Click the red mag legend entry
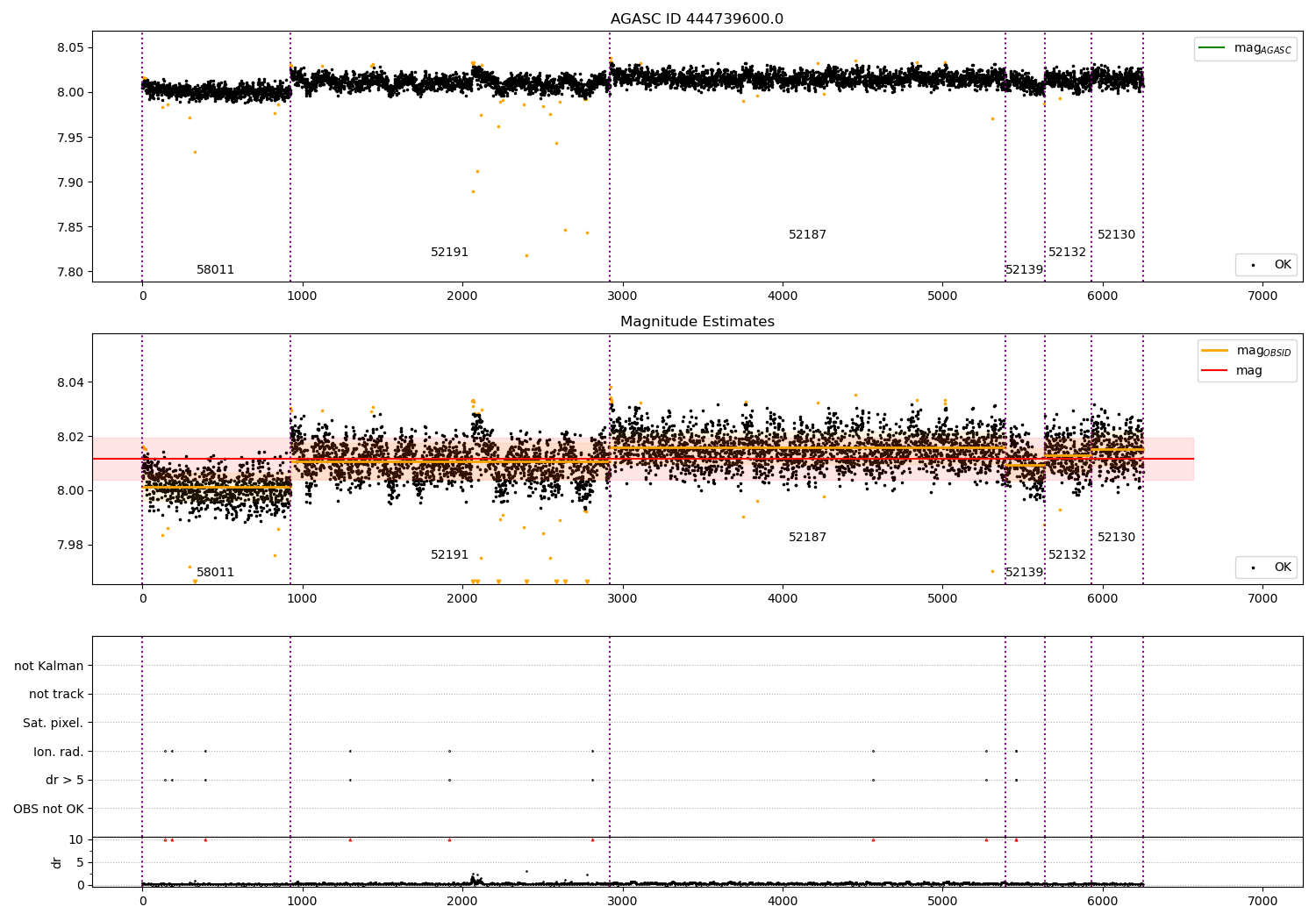Image resolution: width=1316 pixels, height=921 pixels. pos(1232,371)
